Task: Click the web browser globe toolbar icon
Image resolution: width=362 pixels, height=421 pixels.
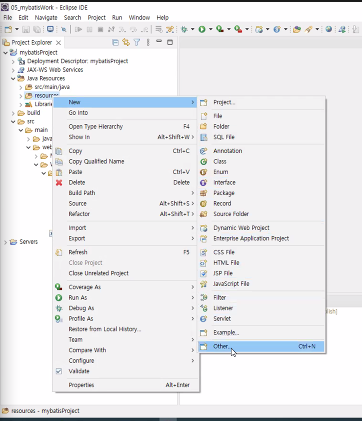Action: [329, 29]
